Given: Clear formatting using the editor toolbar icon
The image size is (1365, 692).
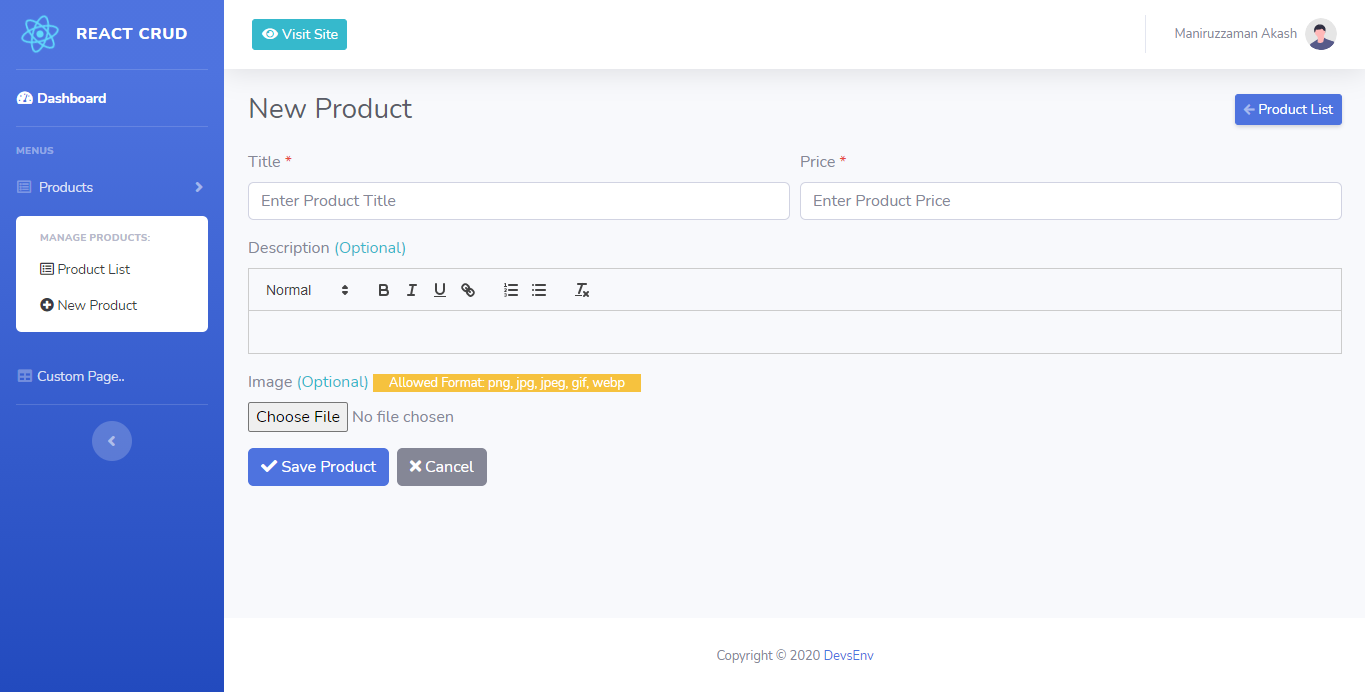Looking at the screenshot, I should pos(581,290).
